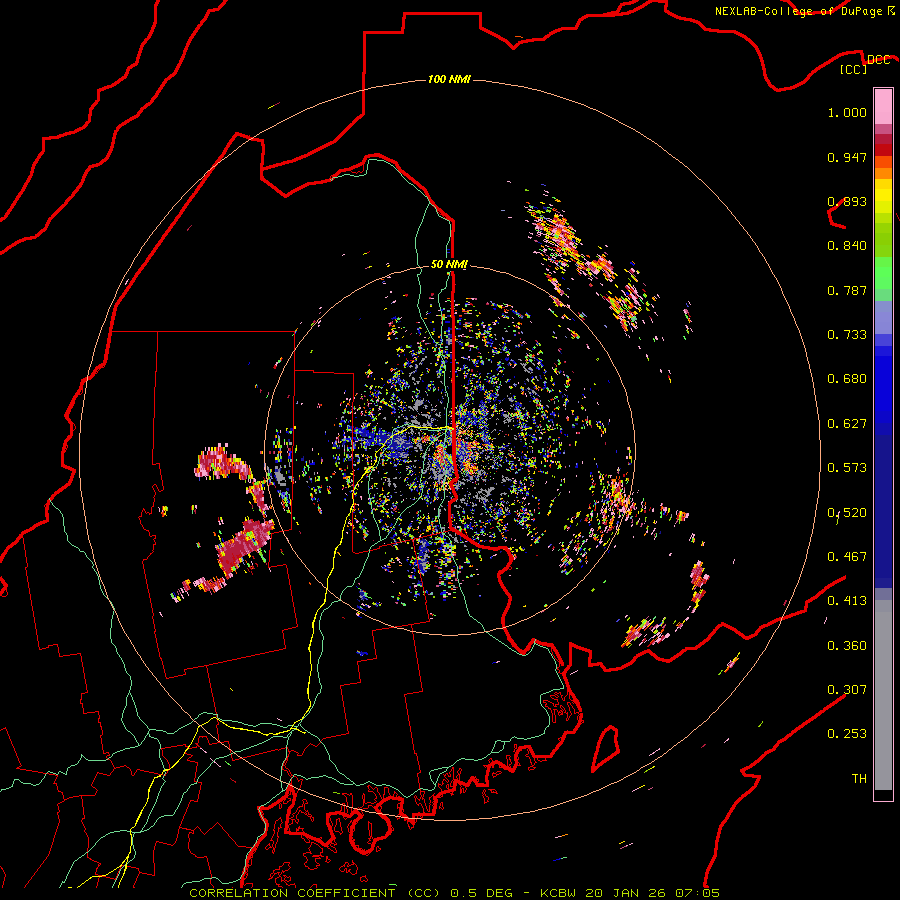Click the 0.680 legend value
Image resolution: width=900 pixels, height=900 pixels.
847,379
